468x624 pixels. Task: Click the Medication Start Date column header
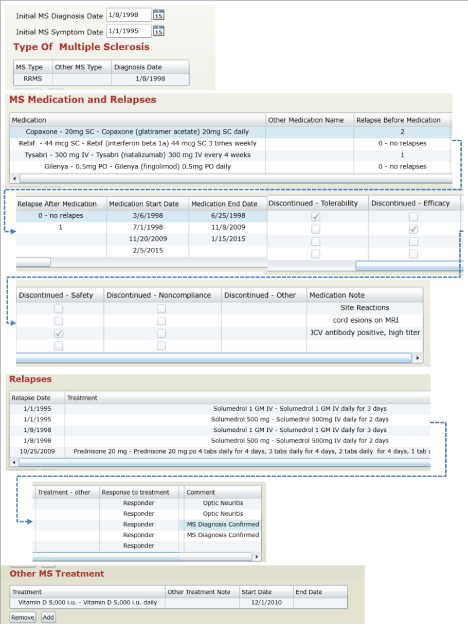tap(148, 204)
